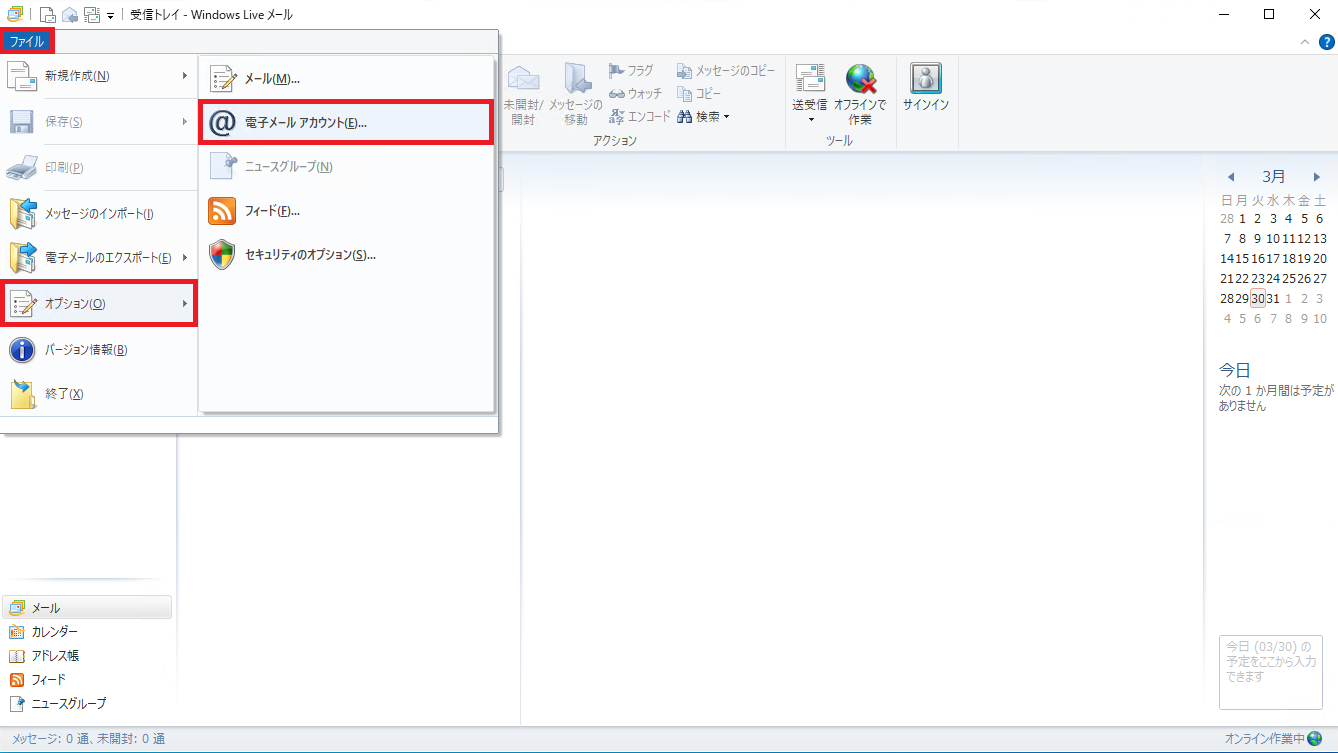Click the メッセージの移動 ribbon button
1338x753 pixels.
[576, 94]
